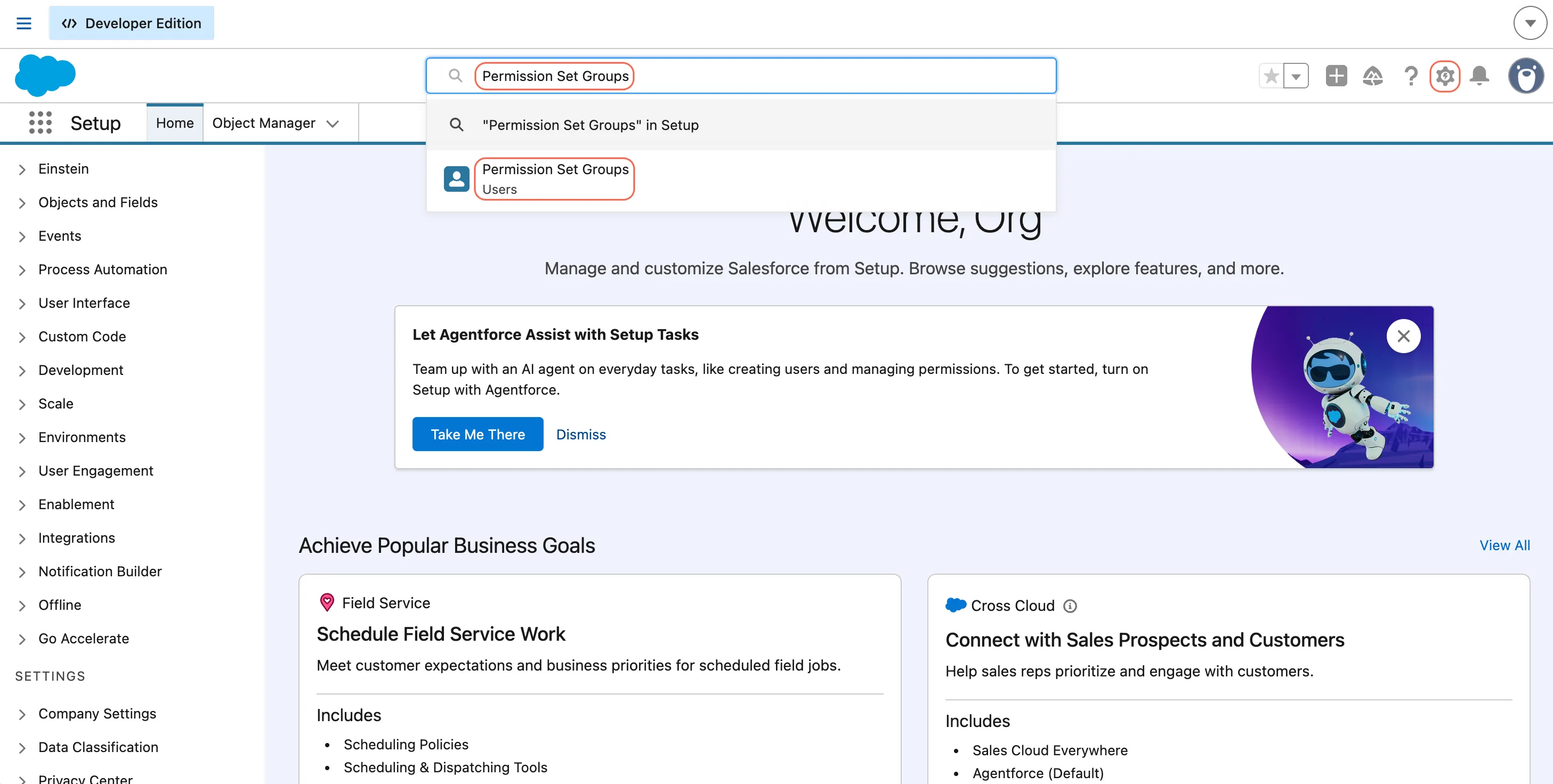This screenshot has height=784, width=1553.
Task: Click Agentforce (Default) list item
Action: point(1038,773)
